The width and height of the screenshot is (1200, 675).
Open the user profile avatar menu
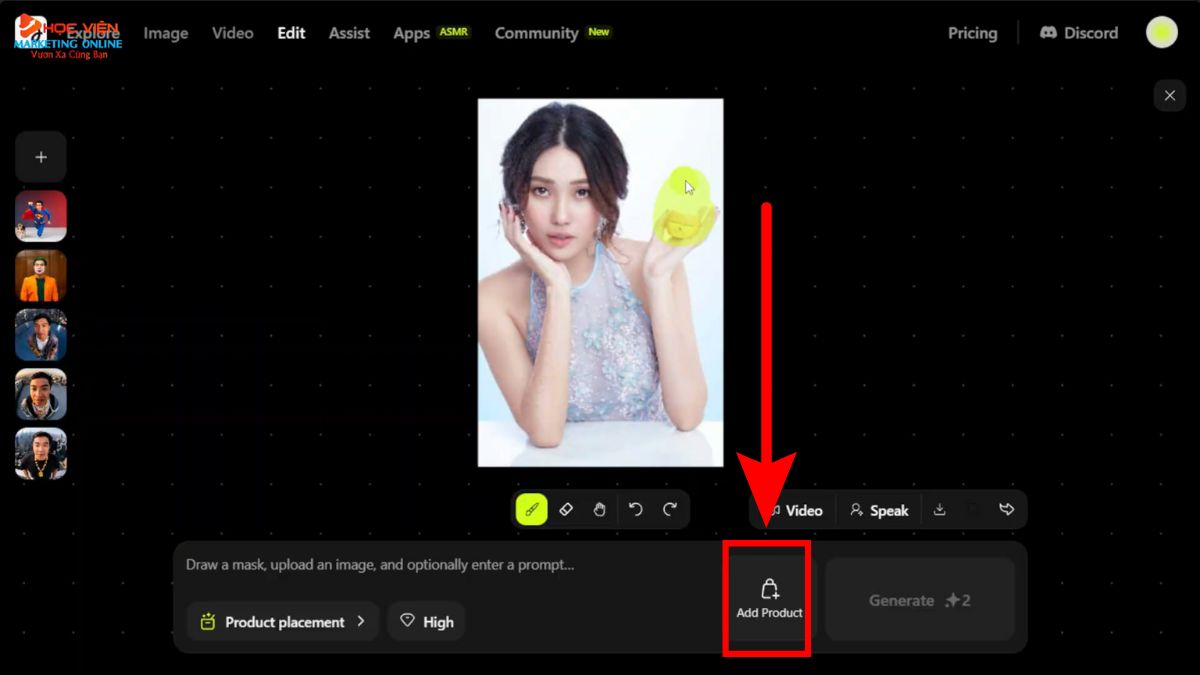pyautogui.click(x=1161, y=33)
